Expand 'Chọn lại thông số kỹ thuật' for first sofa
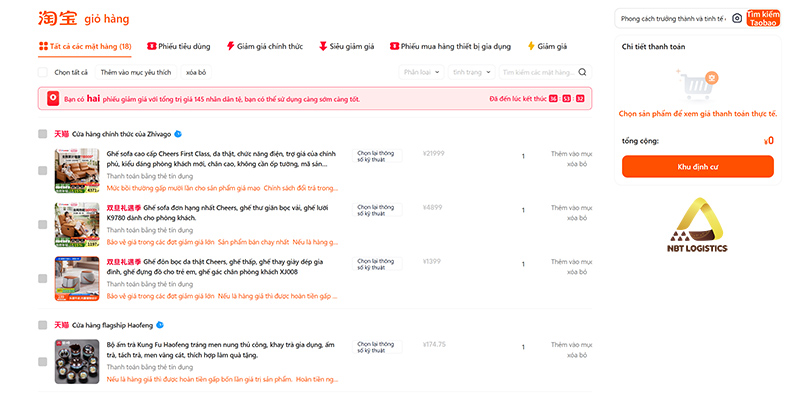The image size is (800, 401). 377,156
